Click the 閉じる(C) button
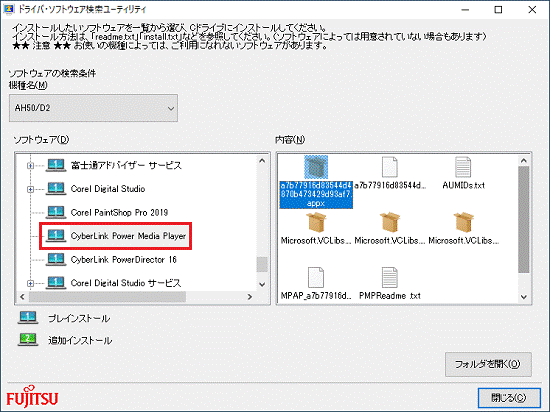550x412 pixels. click(x=509, y=398)
